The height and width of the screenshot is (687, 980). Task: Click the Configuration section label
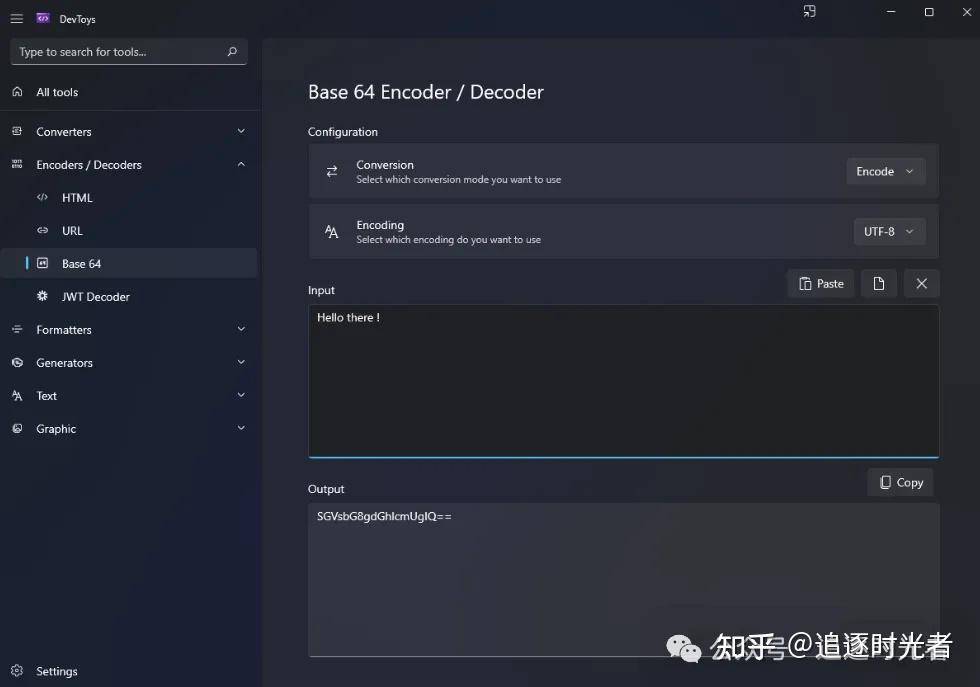pos(342,132)
